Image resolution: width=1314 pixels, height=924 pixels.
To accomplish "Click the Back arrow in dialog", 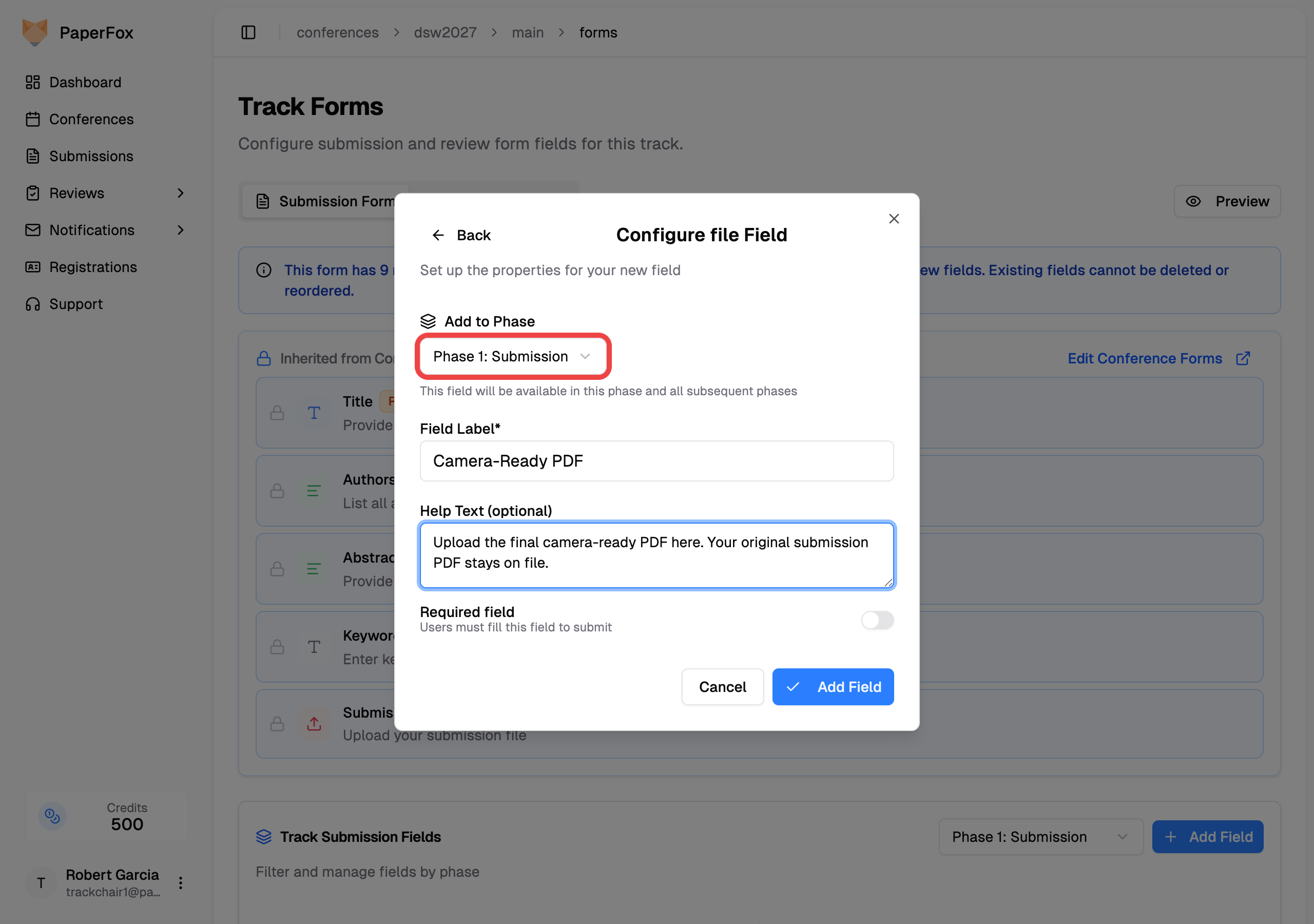I will [439, 235].
